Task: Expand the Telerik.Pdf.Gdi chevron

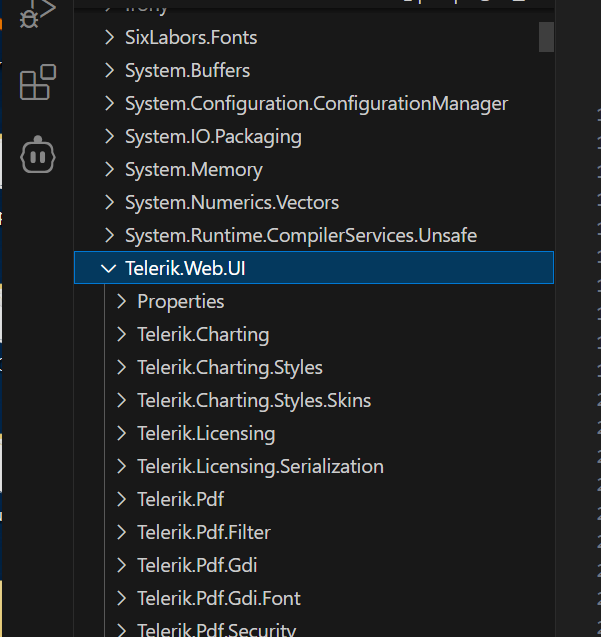Action: [x=121, y=565]
